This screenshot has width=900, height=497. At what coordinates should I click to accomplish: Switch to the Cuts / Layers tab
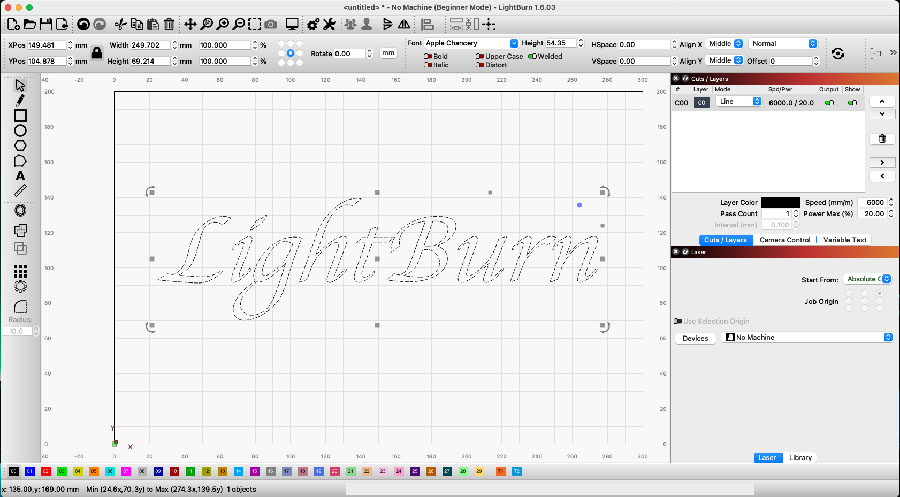point(726,240)
